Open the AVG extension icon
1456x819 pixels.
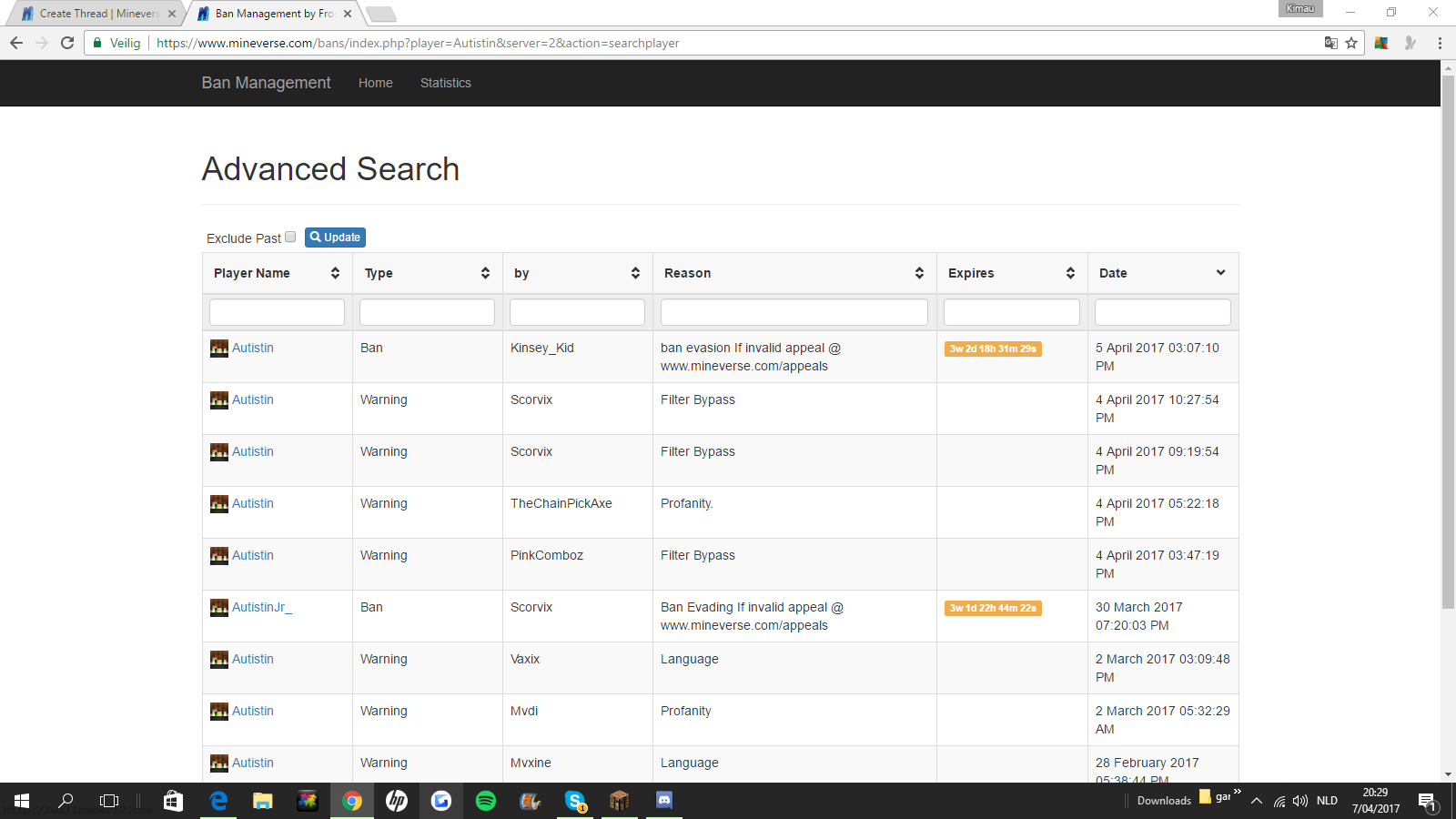[1381, 43]
